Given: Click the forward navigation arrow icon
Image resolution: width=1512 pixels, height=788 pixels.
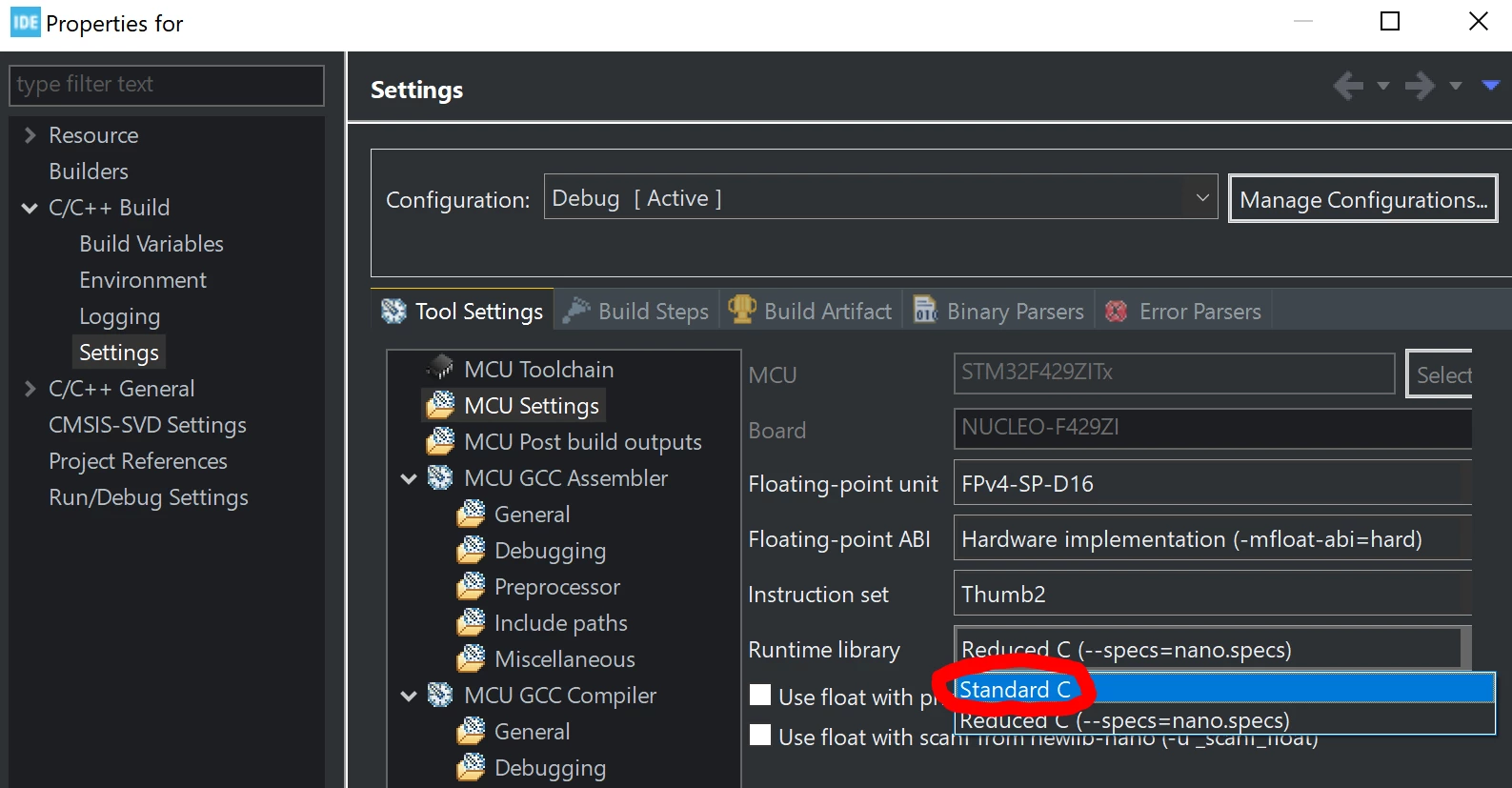Looking at the screenshot, I should tap(1420, 86).
